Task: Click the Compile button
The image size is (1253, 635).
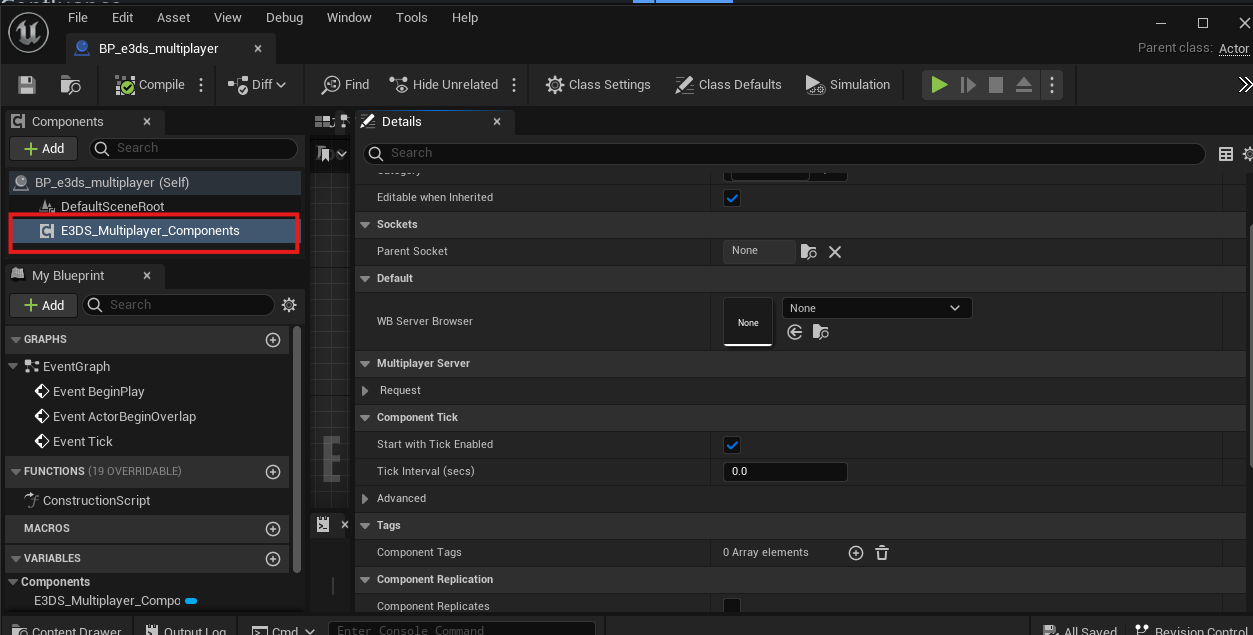Action: coord(150,85)
